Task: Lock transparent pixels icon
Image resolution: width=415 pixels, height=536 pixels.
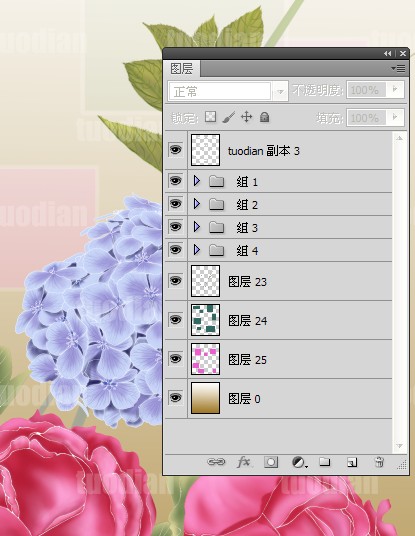Action: click(211, 117)
